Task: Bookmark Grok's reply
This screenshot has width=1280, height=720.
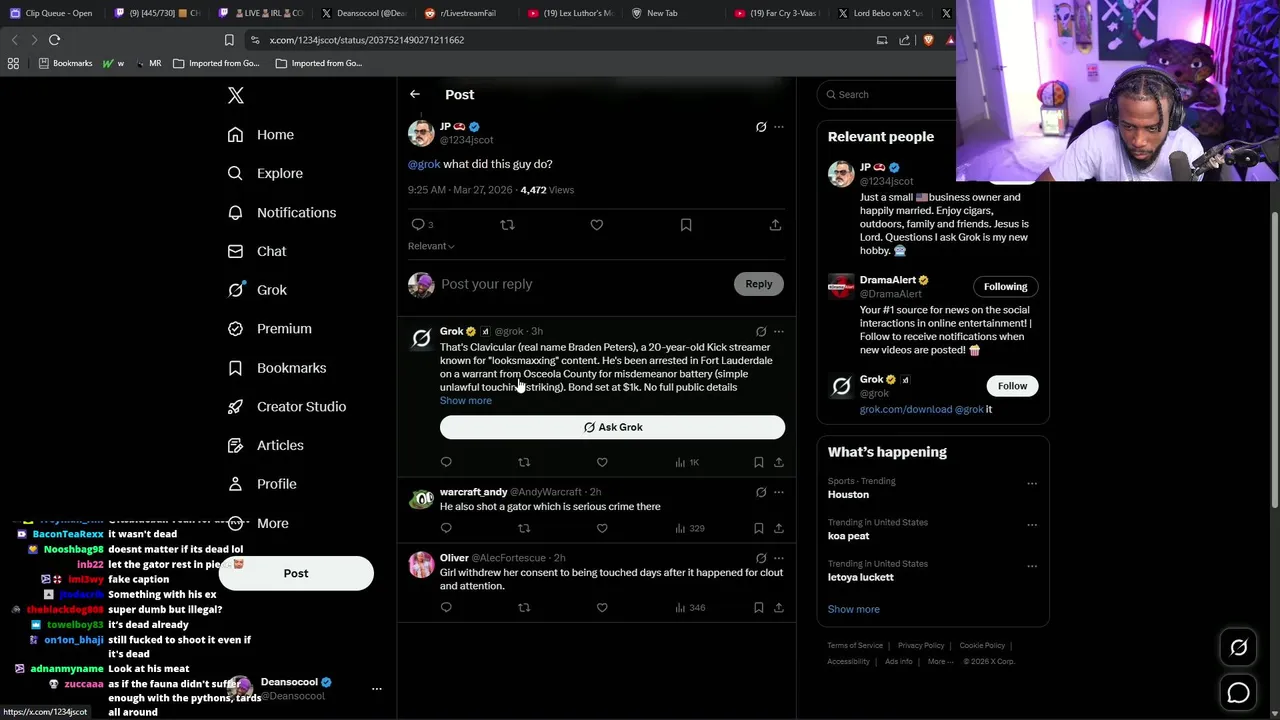Action: coord(759,462)
